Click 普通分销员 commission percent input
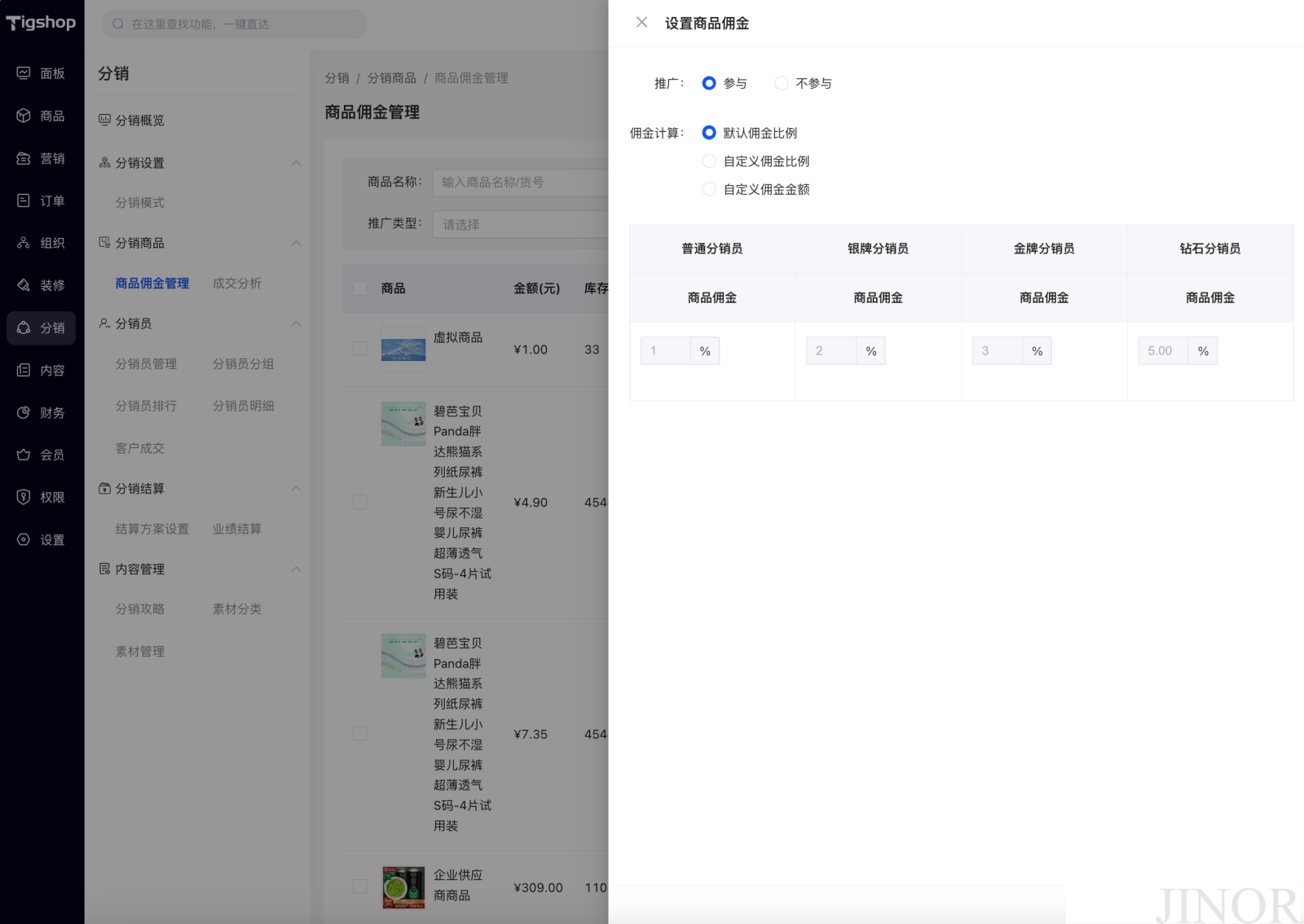The width and height of the screenshot is (1304, 924). (665, 350)
